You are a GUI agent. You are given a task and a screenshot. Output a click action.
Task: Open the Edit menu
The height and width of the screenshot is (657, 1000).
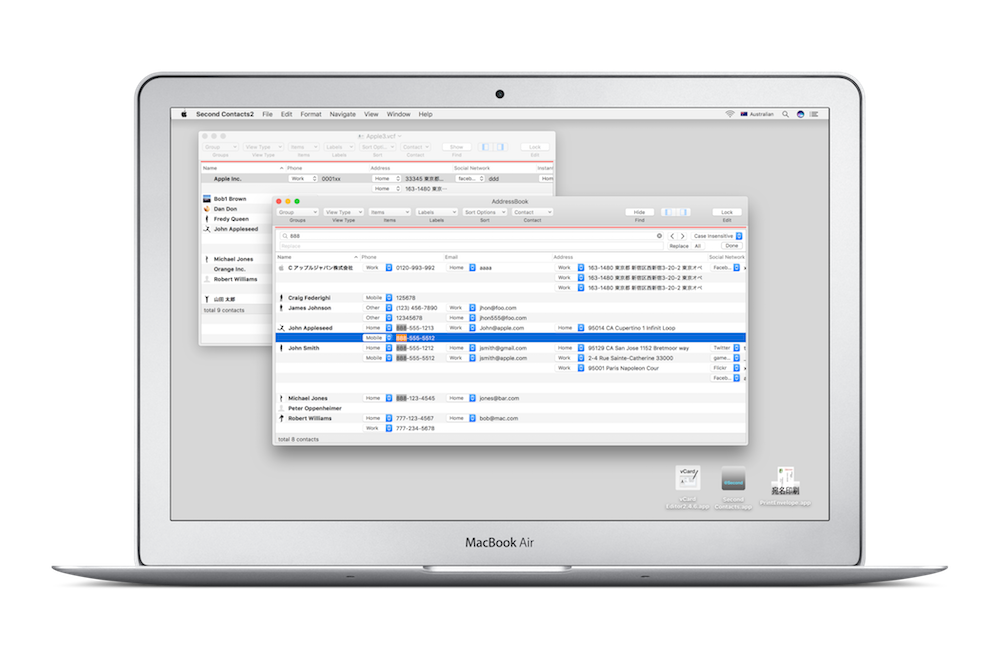[286, 114]
